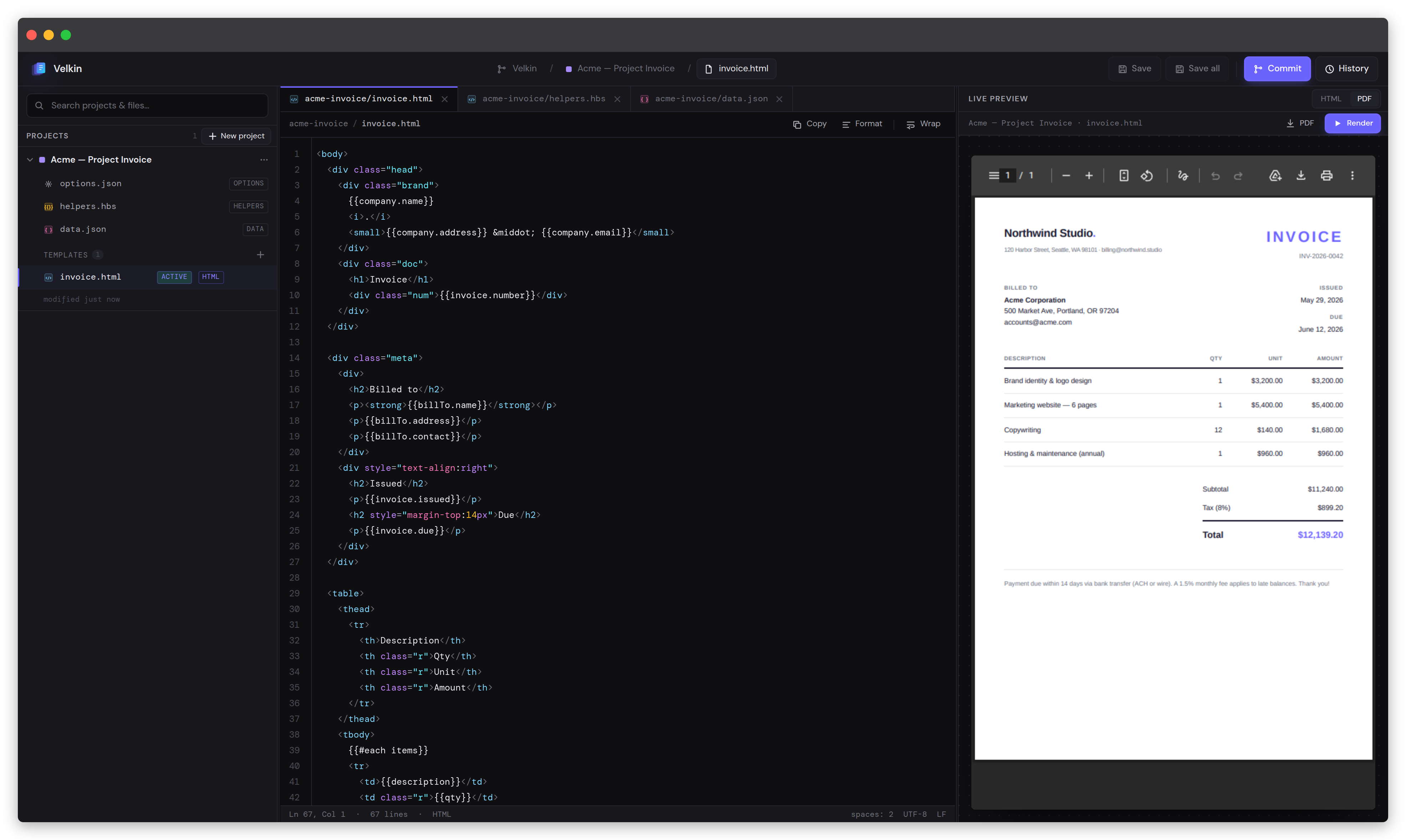Screen dimensions: 1406x840
Task: Copy the editor code
Action: pos(810,124)
